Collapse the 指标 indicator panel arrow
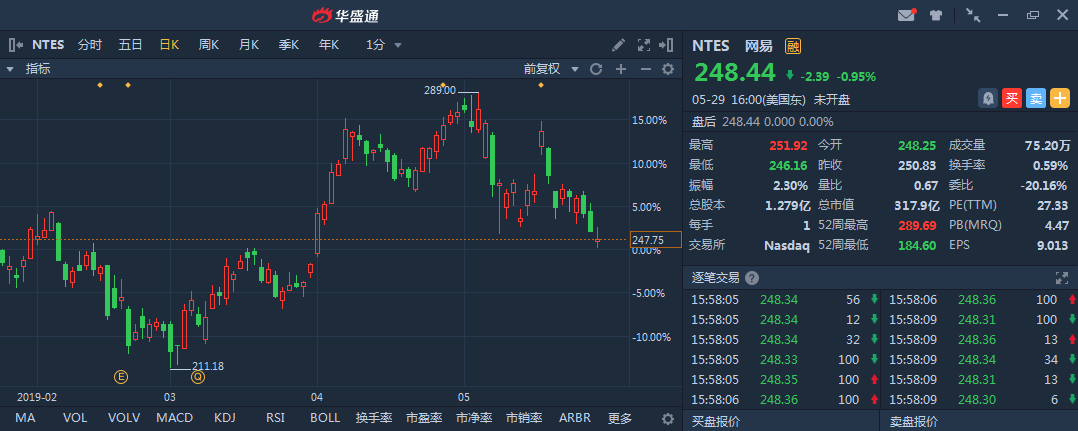1078x431 pixels. (x=10, y=69)
